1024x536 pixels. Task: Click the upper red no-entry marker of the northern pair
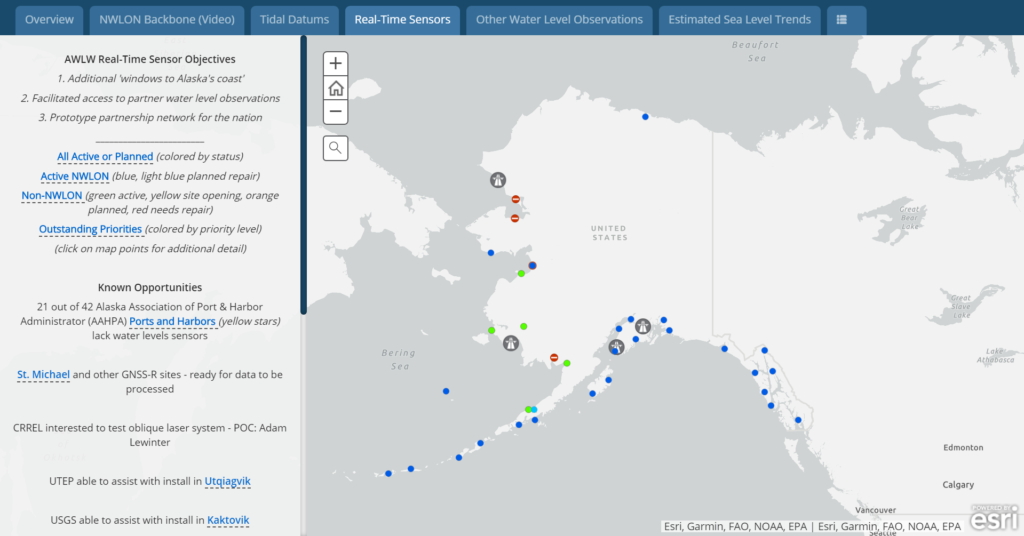click(515, 199)
